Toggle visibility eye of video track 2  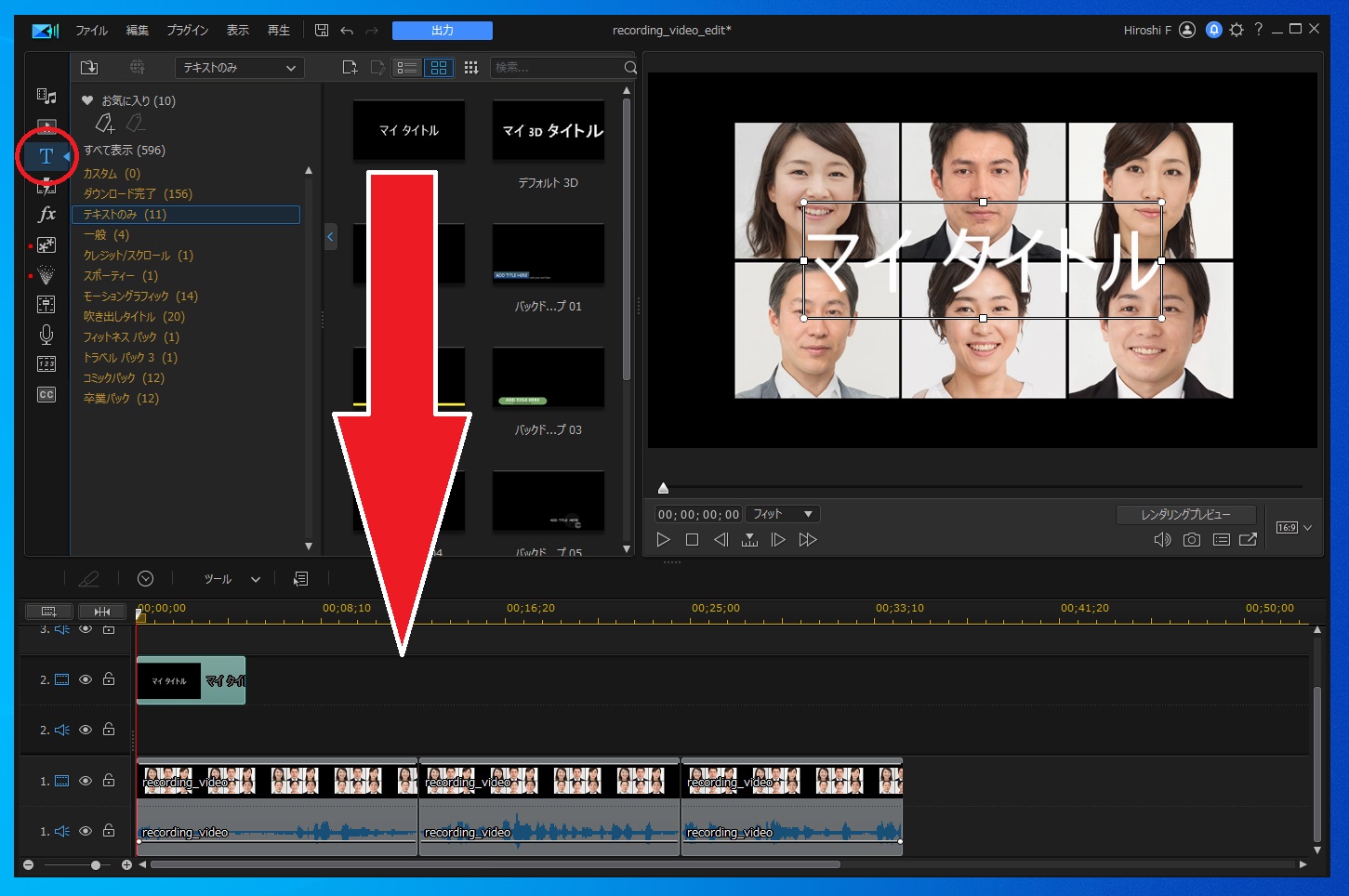point(86,679)
